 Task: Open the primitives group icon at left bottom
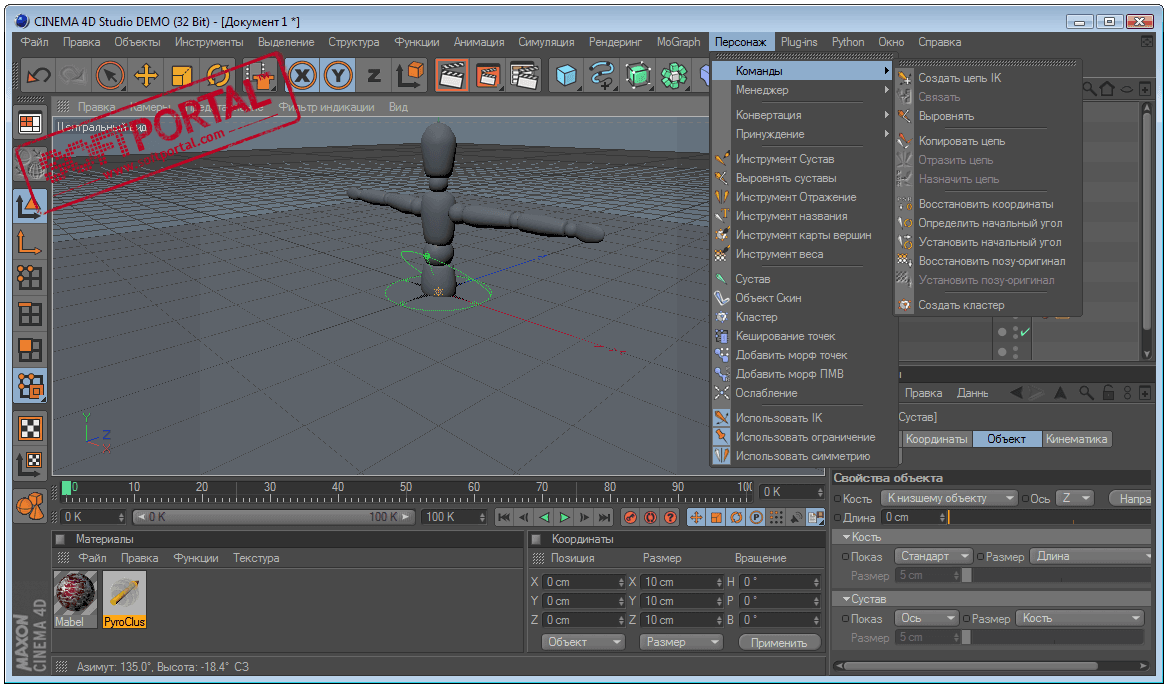(30, 506)
